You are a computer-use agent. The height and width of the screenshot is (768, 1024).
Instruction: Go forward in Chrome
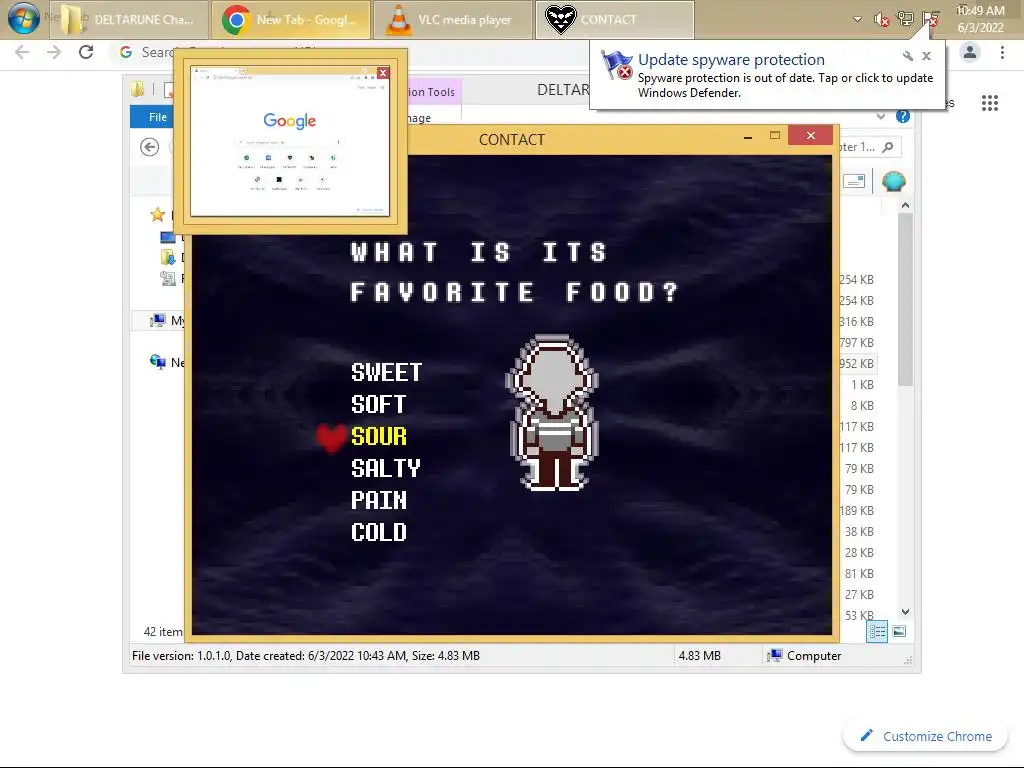tap(54, 52)
